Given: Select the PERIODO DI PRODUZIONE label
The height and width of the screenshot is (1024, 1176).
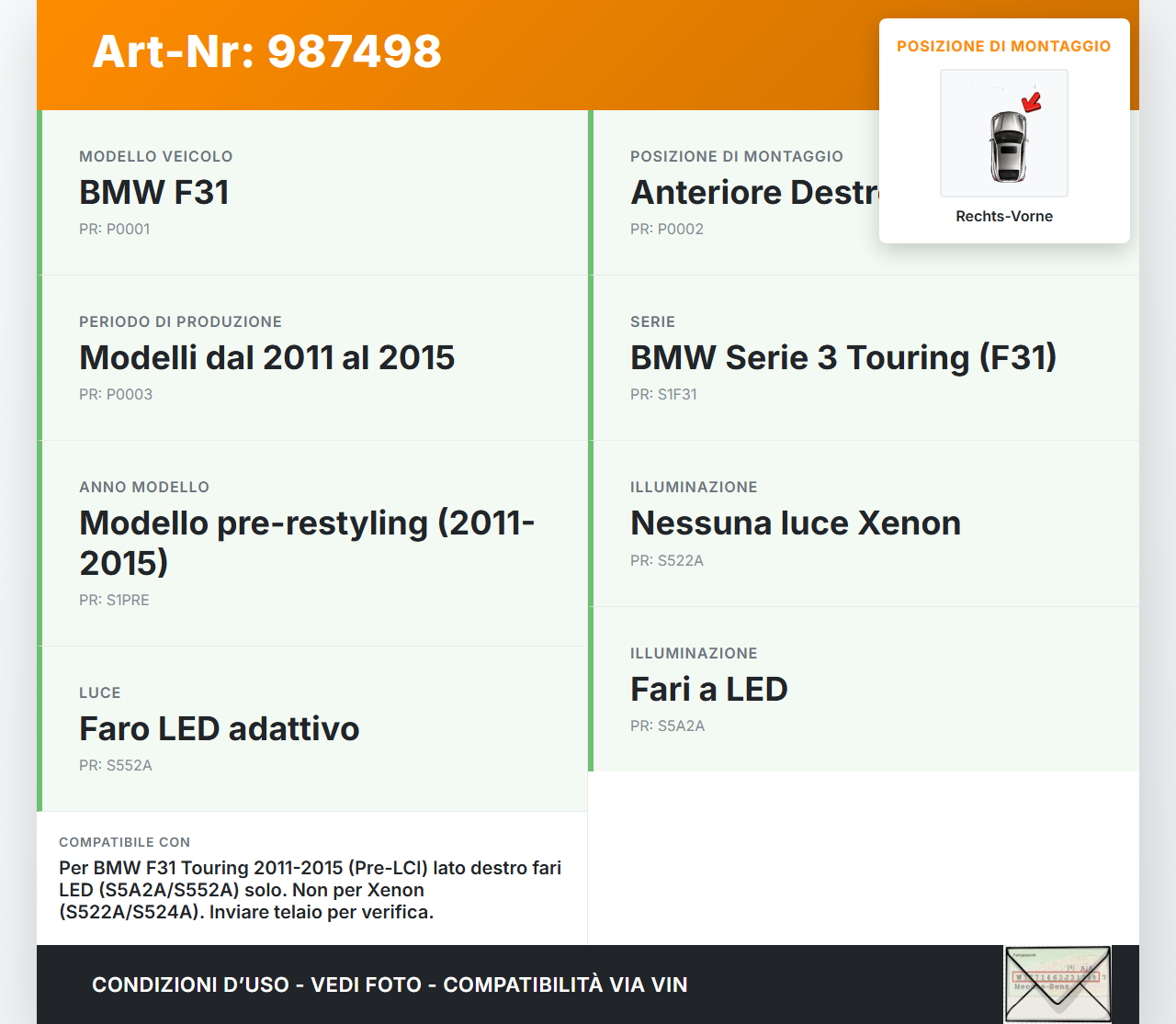Looking at the screenshot, I should [181, 321].
